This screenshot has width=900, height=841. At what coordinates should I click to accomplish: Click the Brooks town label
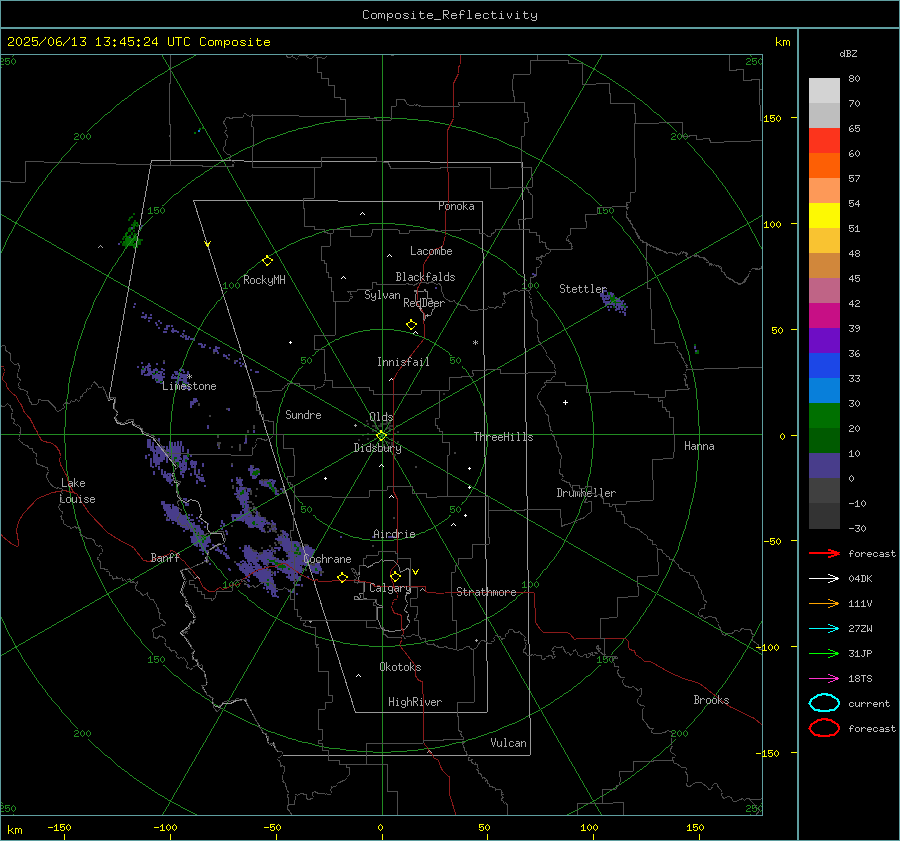[x=711, y=700]
